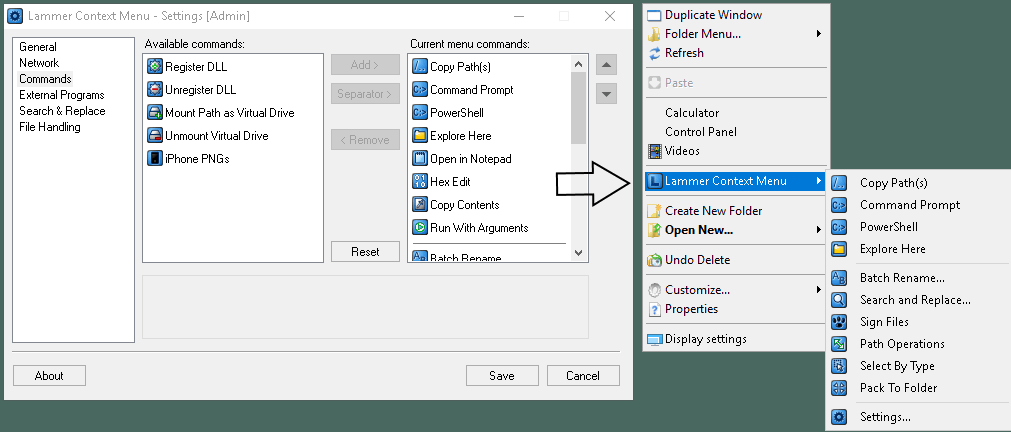Viewport: 1011px width, 432px height.
Task: Click the < Remove button
Action: pos(365,140)
